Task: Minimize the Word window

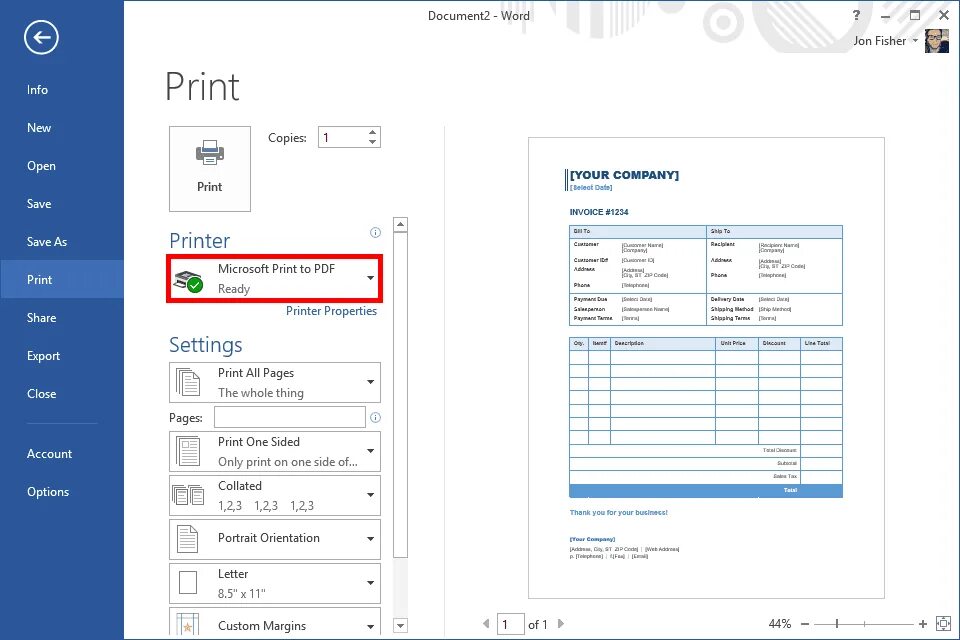Action: (885, 15)
